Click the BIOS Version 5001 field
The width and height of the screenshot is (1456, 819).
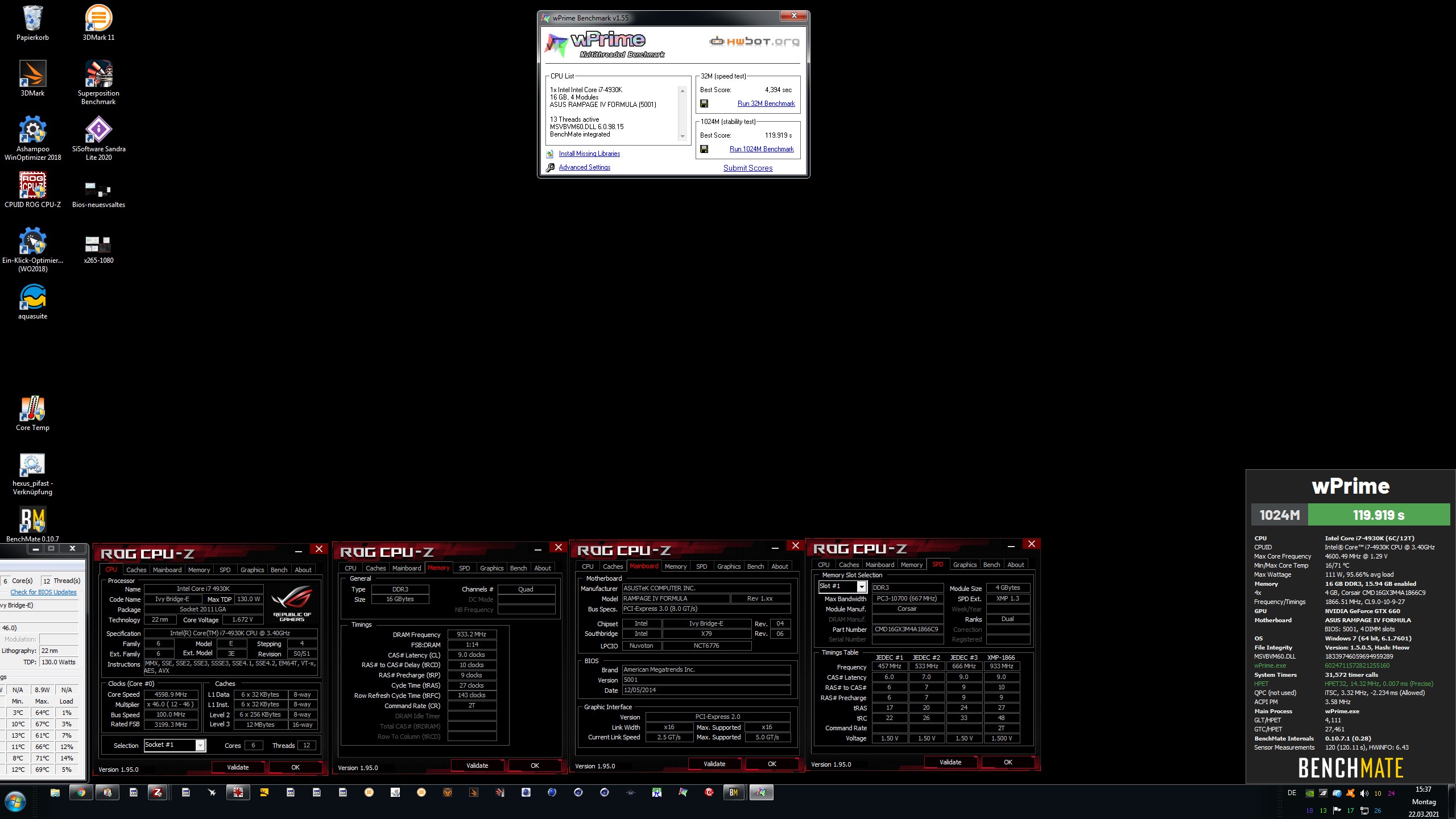pos(706,680)
